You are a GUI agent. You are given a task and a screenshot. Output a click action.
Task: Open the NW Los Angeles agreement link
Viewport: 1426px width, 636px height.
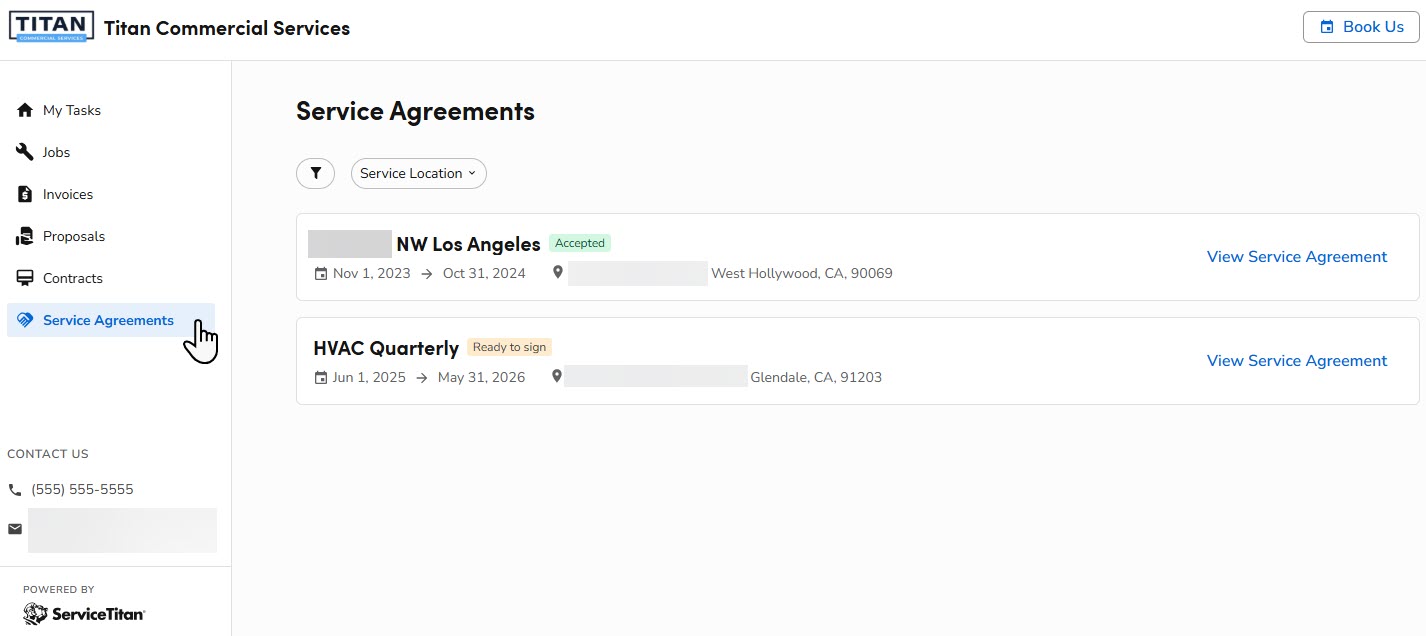(1296, 256)
